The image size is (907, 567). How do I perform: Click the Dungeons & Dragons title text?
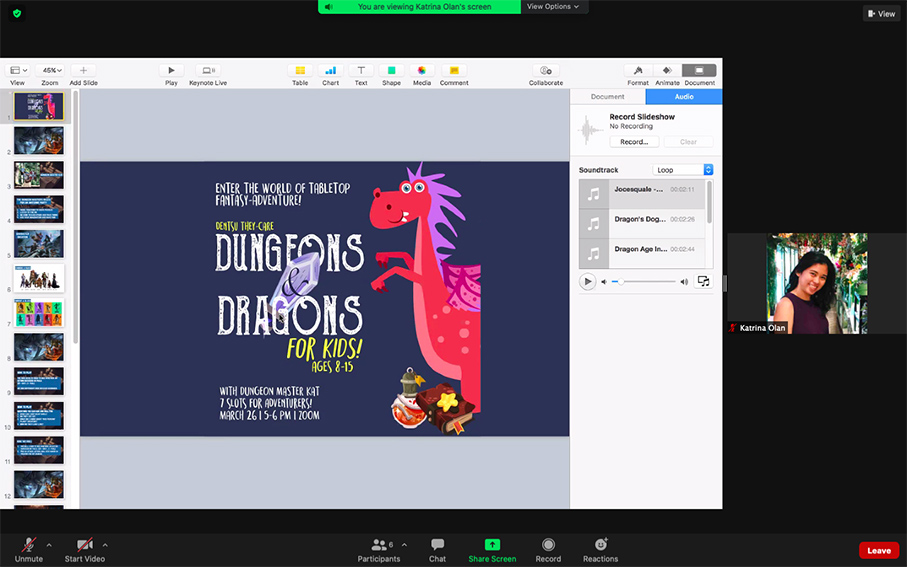click(x=290, y=284)
